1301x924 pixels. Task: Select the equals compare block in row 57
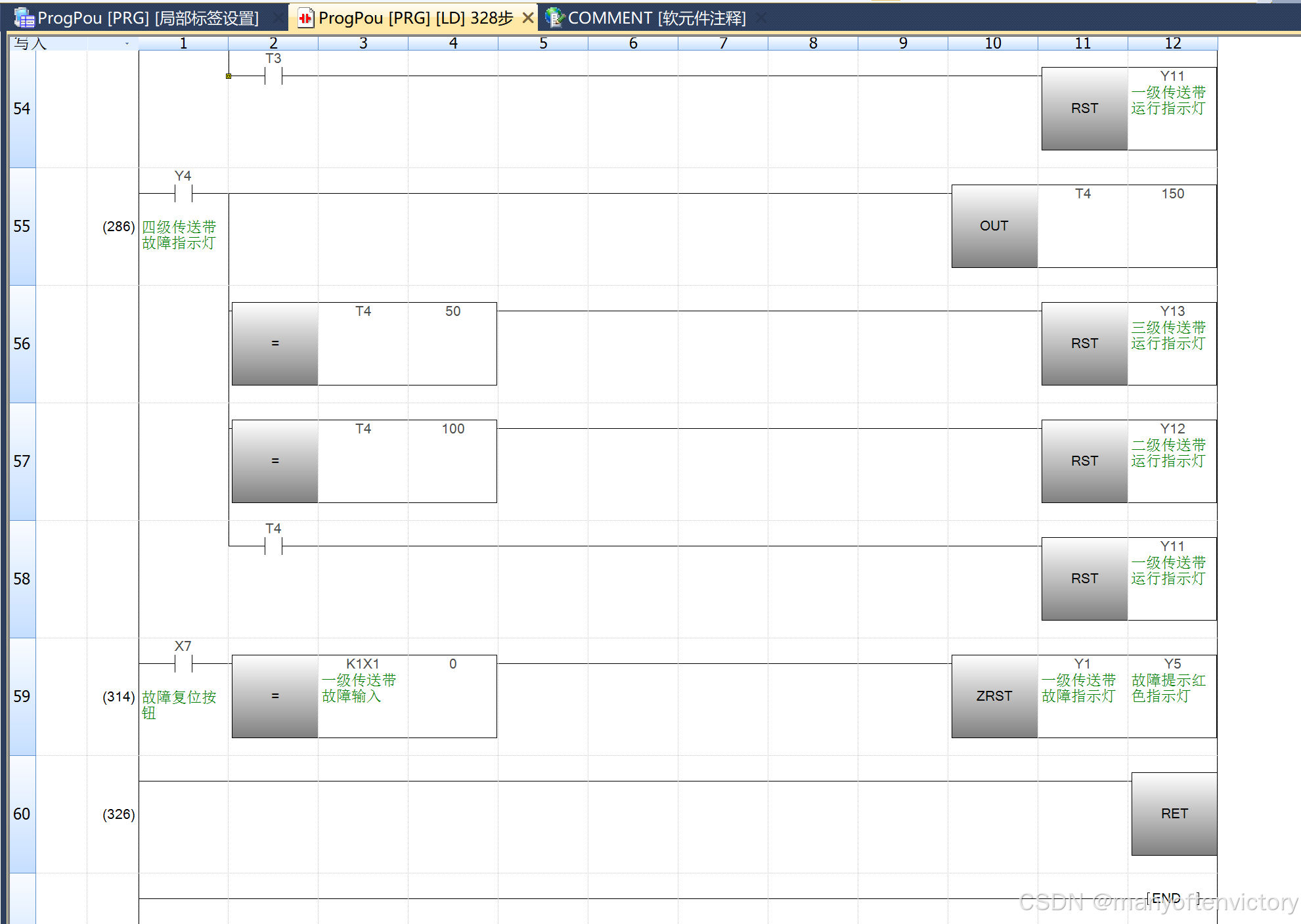[275, 461]
